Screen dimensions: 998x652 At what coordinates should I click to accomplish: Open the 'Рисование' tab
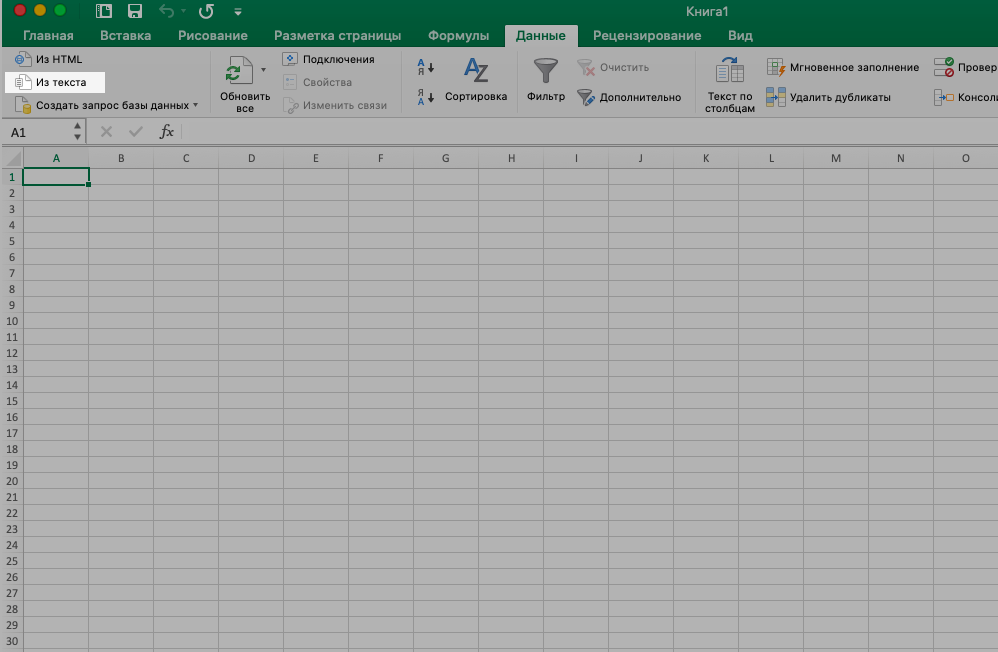point(213,36)
